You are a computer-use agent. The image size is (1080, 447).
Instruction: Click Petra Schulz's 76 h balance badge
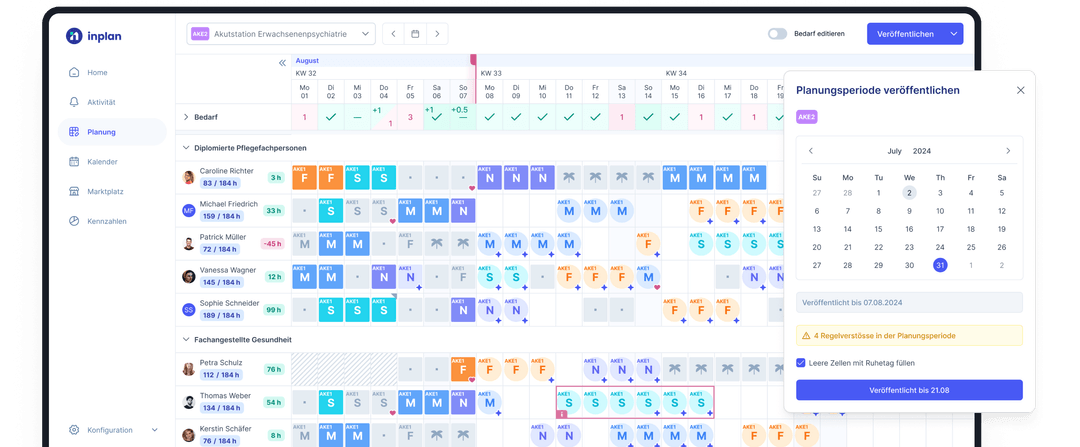(274, 369)
